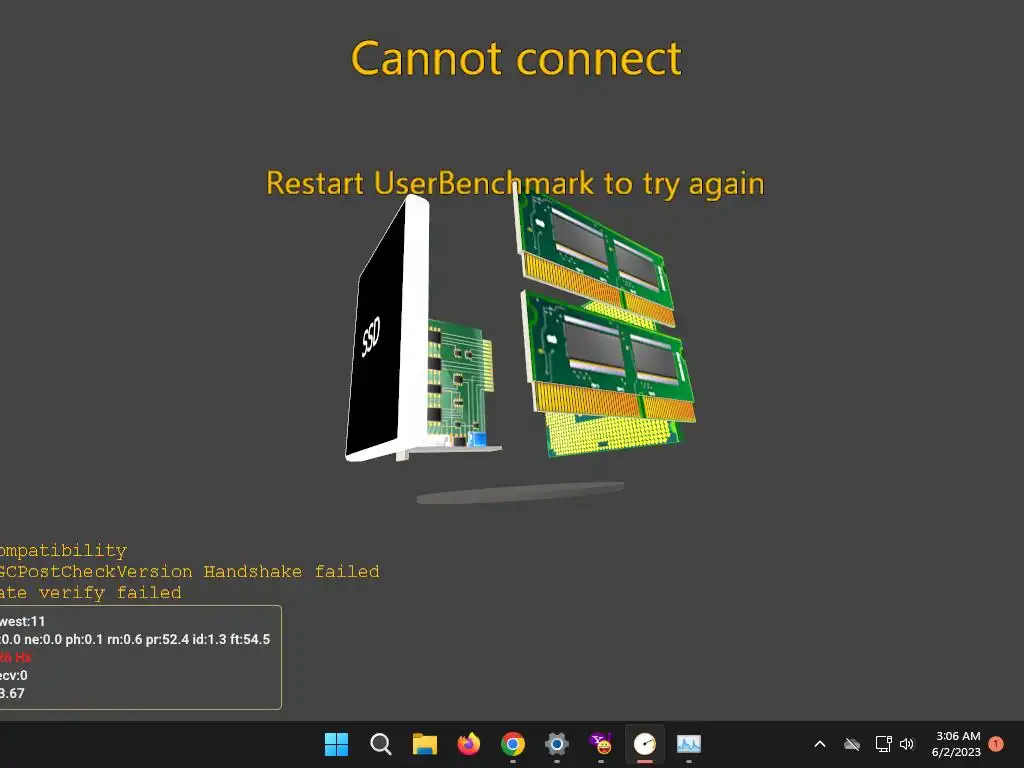This screenshot has width=1024, height=768.
Task: Click 'Restart UserBenchmark to try again' text
Action: tap(515, 184)
